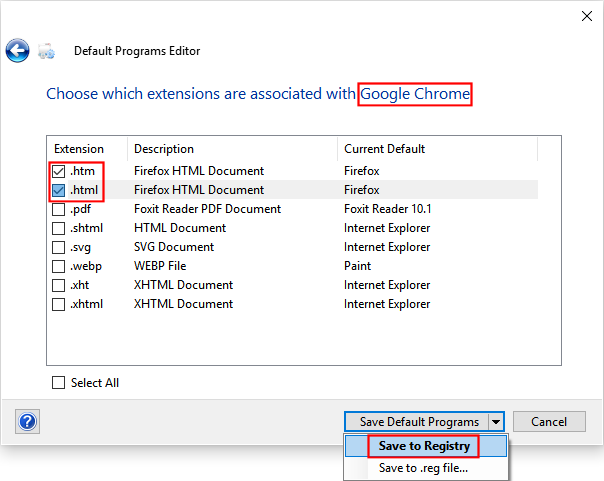Viewport: 604px width, 481px height.
Task: Uncheck the .htm extension checkbox
Action: point(59,171)
